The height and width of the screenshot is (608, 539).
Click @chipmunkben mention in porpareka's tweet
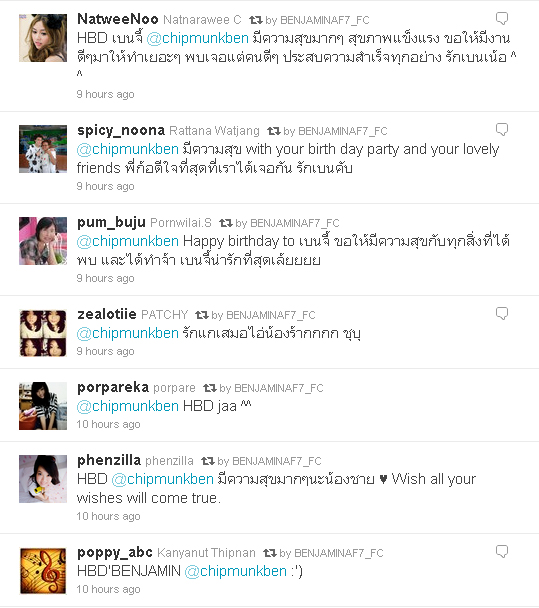pos(128,406)
